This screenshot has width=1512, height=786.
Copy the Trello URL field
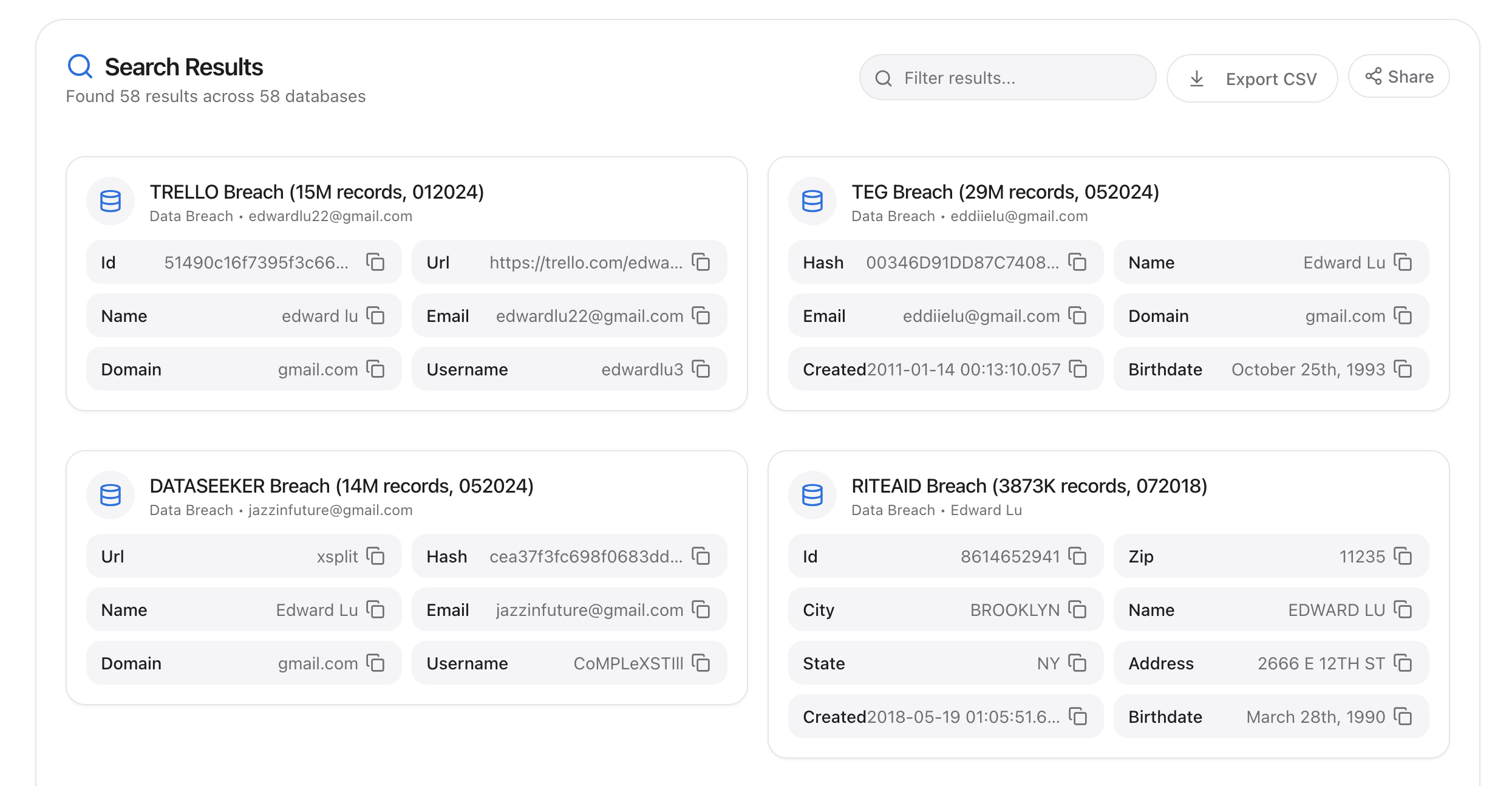pyautogui.click(x=701, y=262)
